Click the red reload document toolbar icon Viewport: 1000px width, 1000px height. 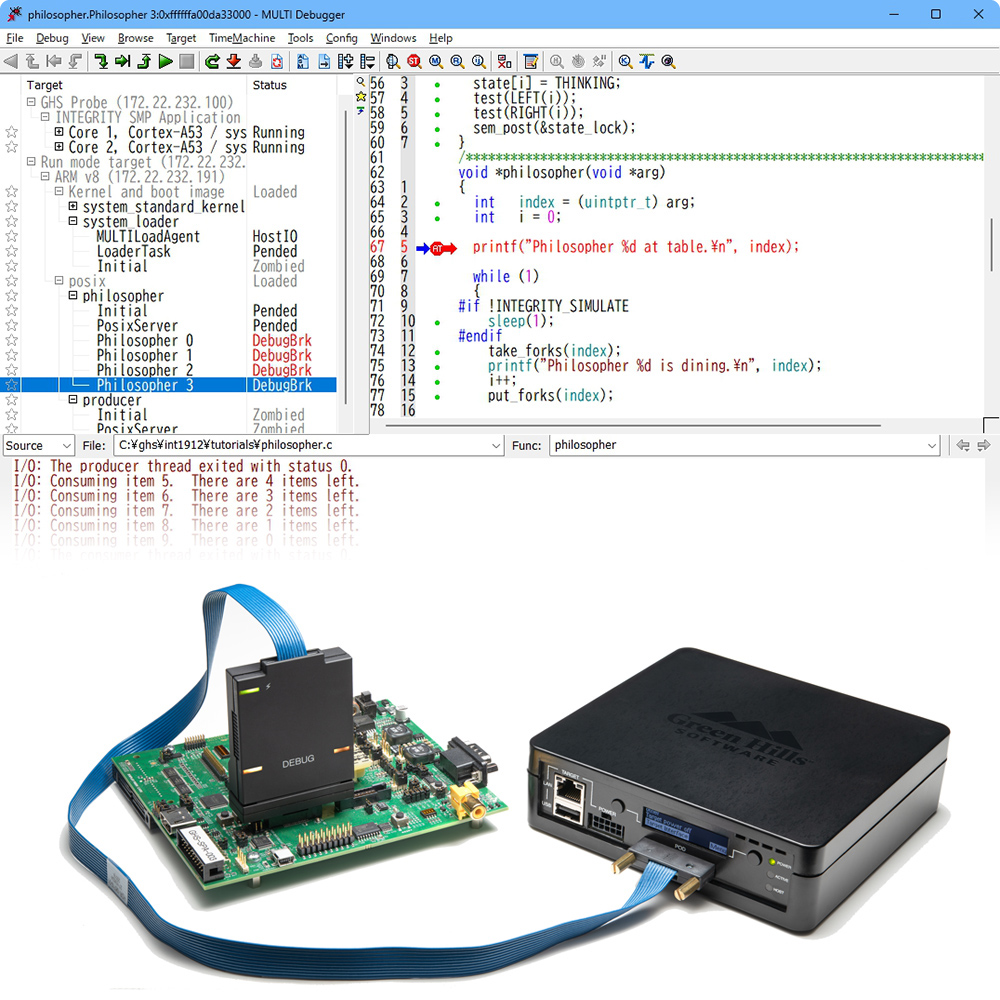pyautogui.click(x=277, y=61)
